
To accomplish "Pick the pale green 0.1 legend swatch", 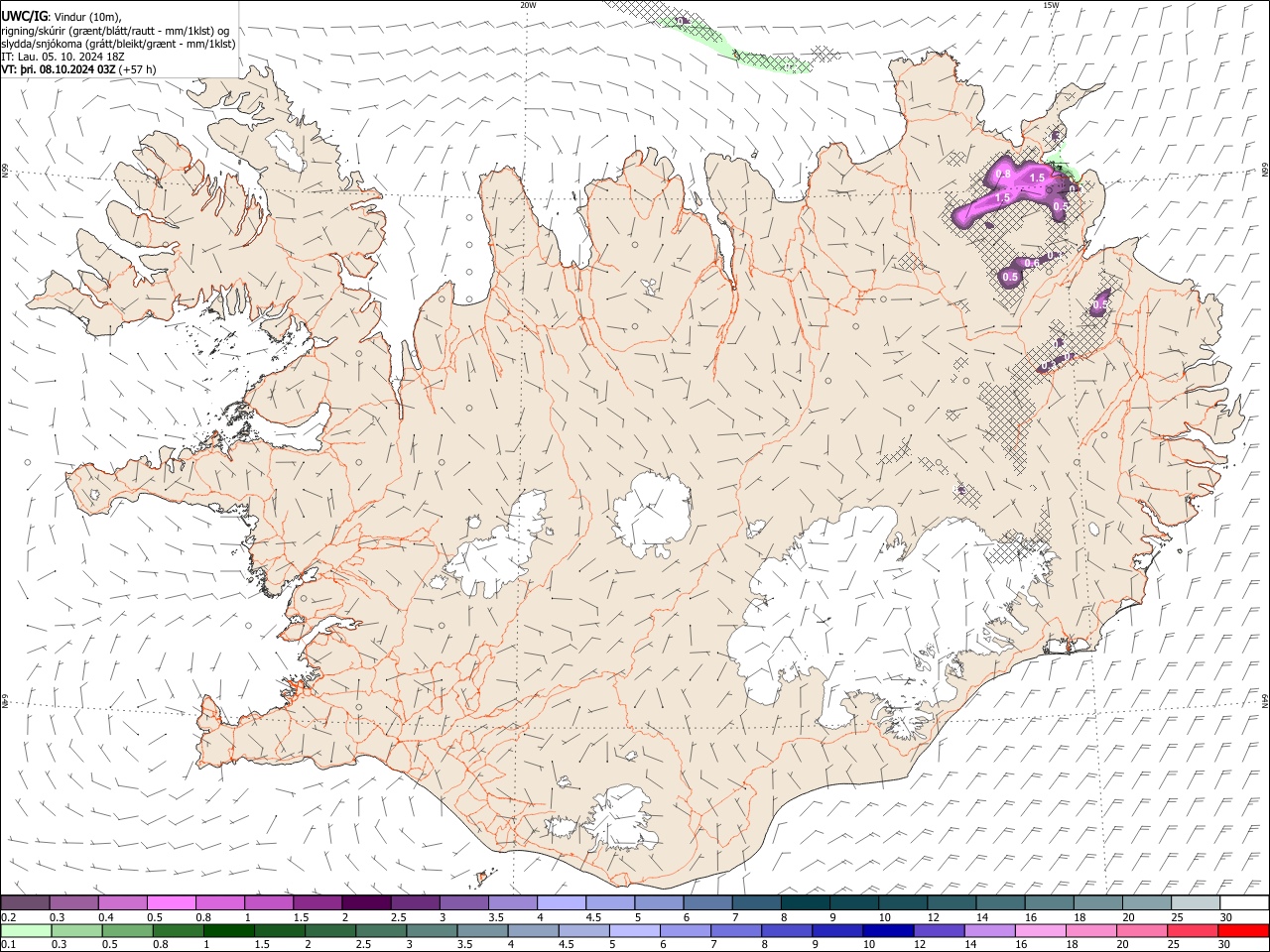I will point(26,930).
